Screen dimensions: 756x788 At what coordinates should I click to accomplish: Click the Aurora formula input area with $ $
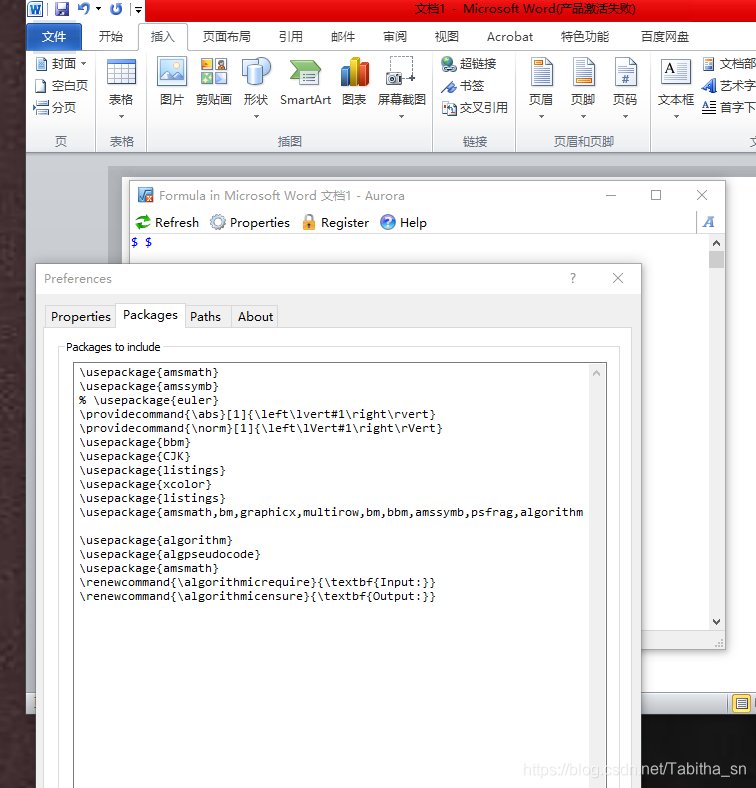pyautogui.click(x=420, y=248)
